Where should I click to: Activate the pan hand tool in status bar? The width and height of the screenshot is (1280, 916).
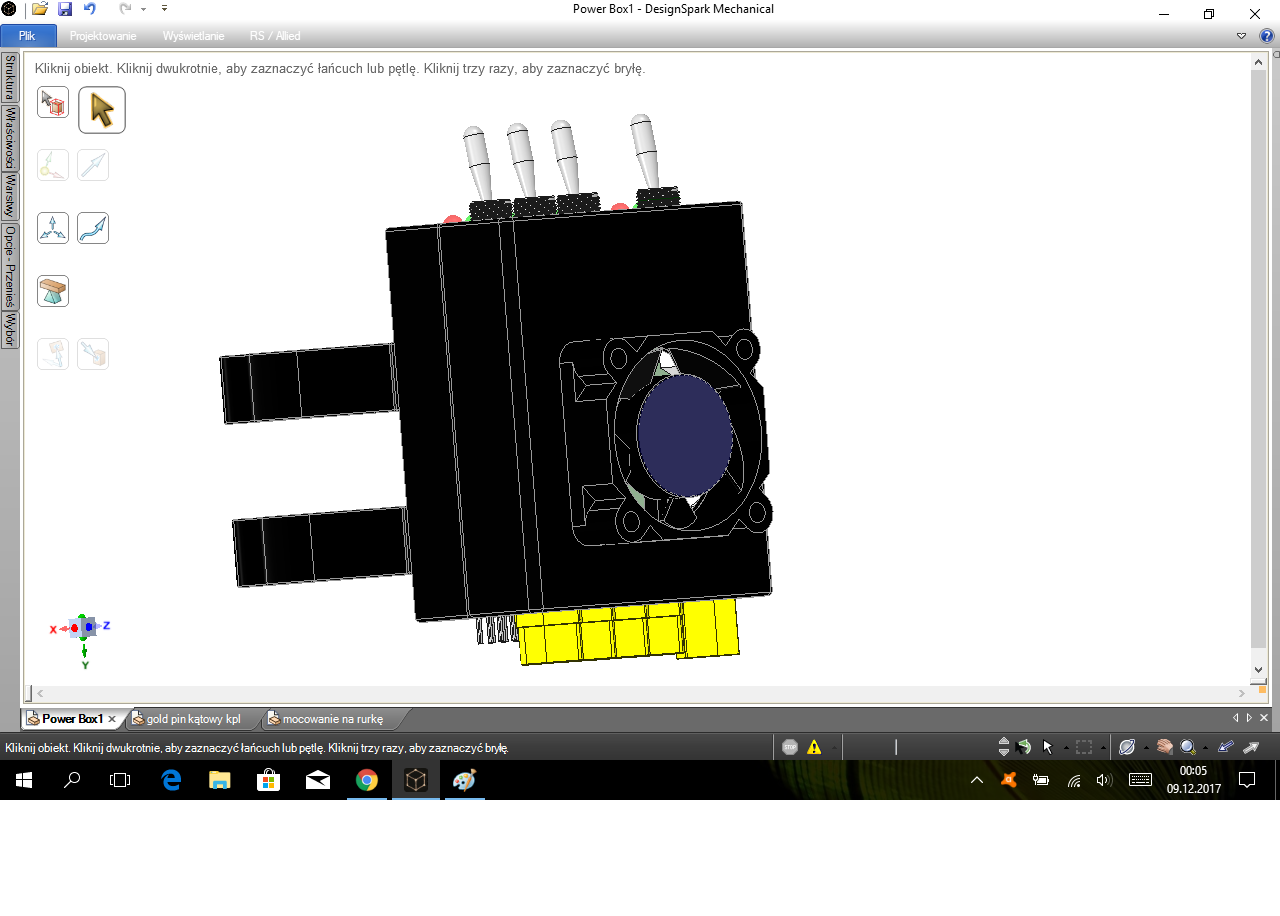coord(1164,747)
